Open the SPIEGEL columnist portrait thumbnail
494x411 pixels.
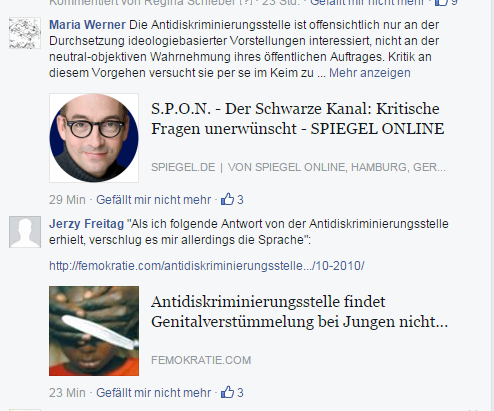(x=94, y=138)
